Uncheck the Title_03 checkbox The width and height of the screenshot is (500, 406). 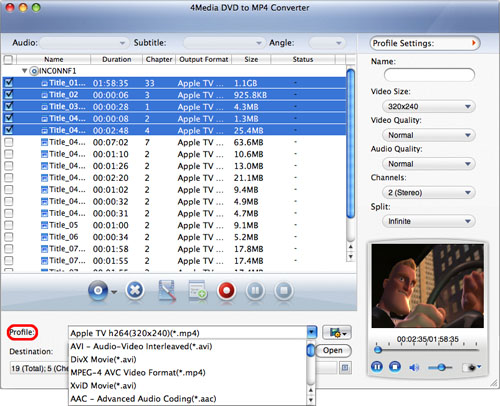coord(9,106)
